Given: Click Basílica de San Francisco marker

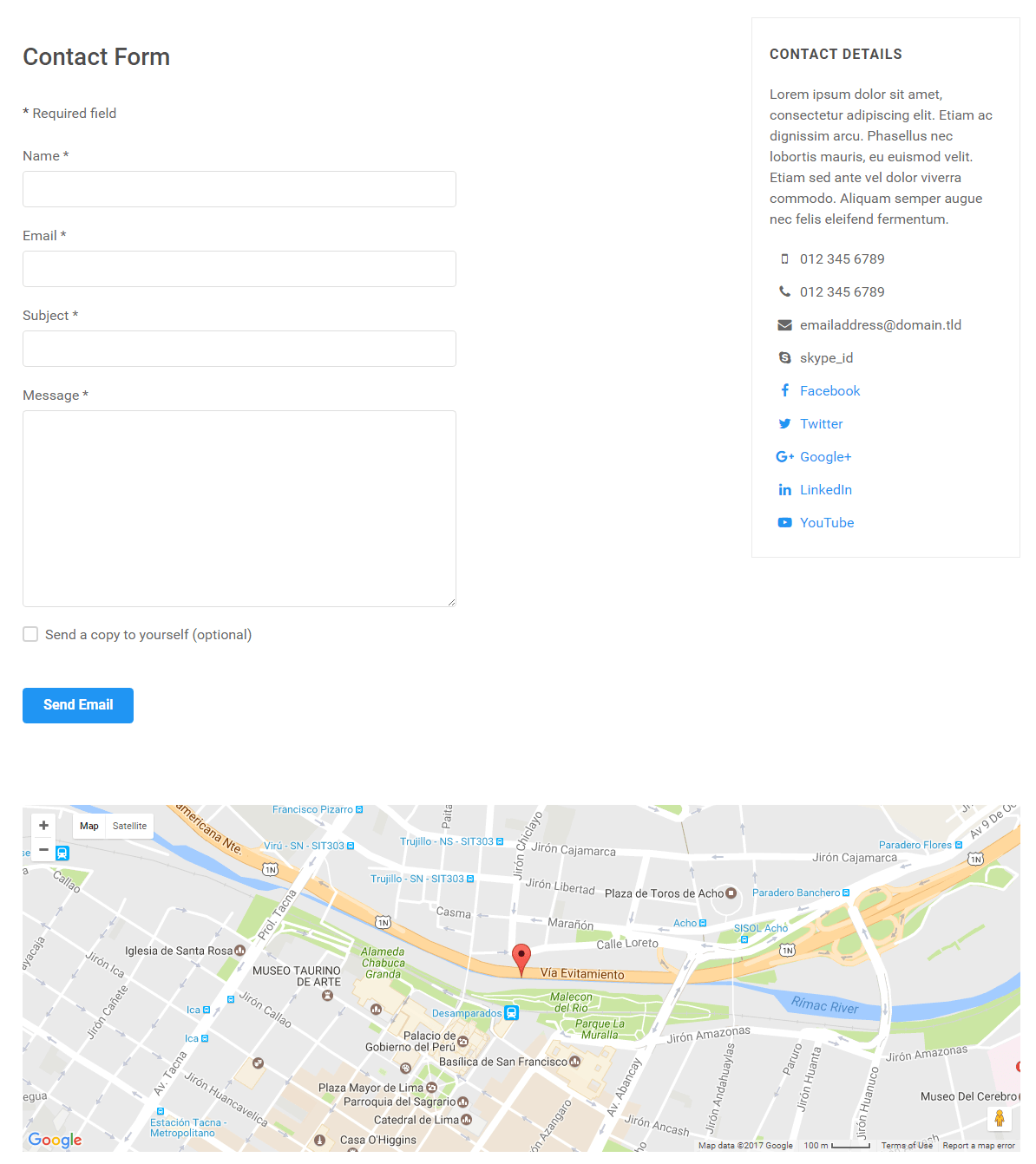Looking at the screenshot, I should pos(574,1062).
